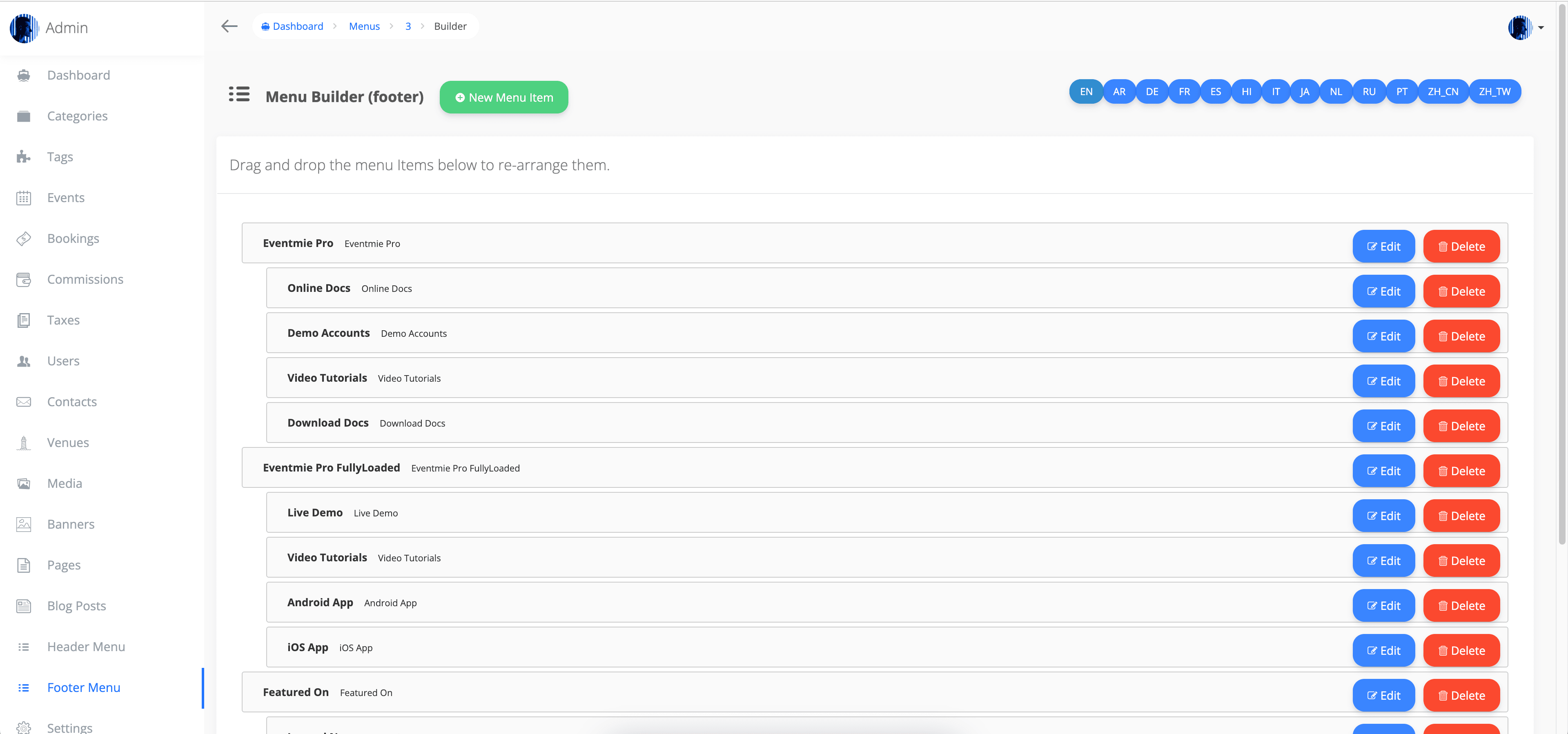Image resolution: width=1568 pixels, height=734 pixels.
Task: Click the back arrow icon
Action: (229, 26)
